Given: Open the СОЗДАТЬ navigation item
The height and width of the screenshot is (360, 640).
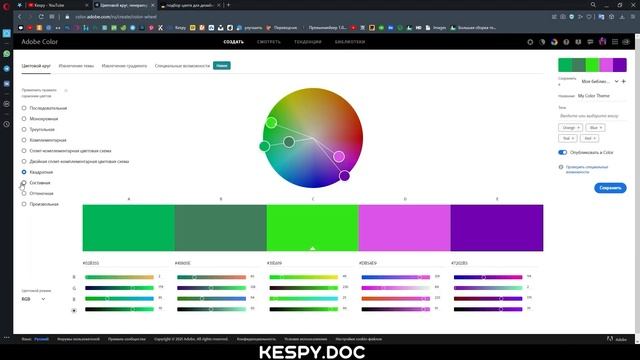Looking at the screenshot, I should pyautogui.click(x=233, y=42).
